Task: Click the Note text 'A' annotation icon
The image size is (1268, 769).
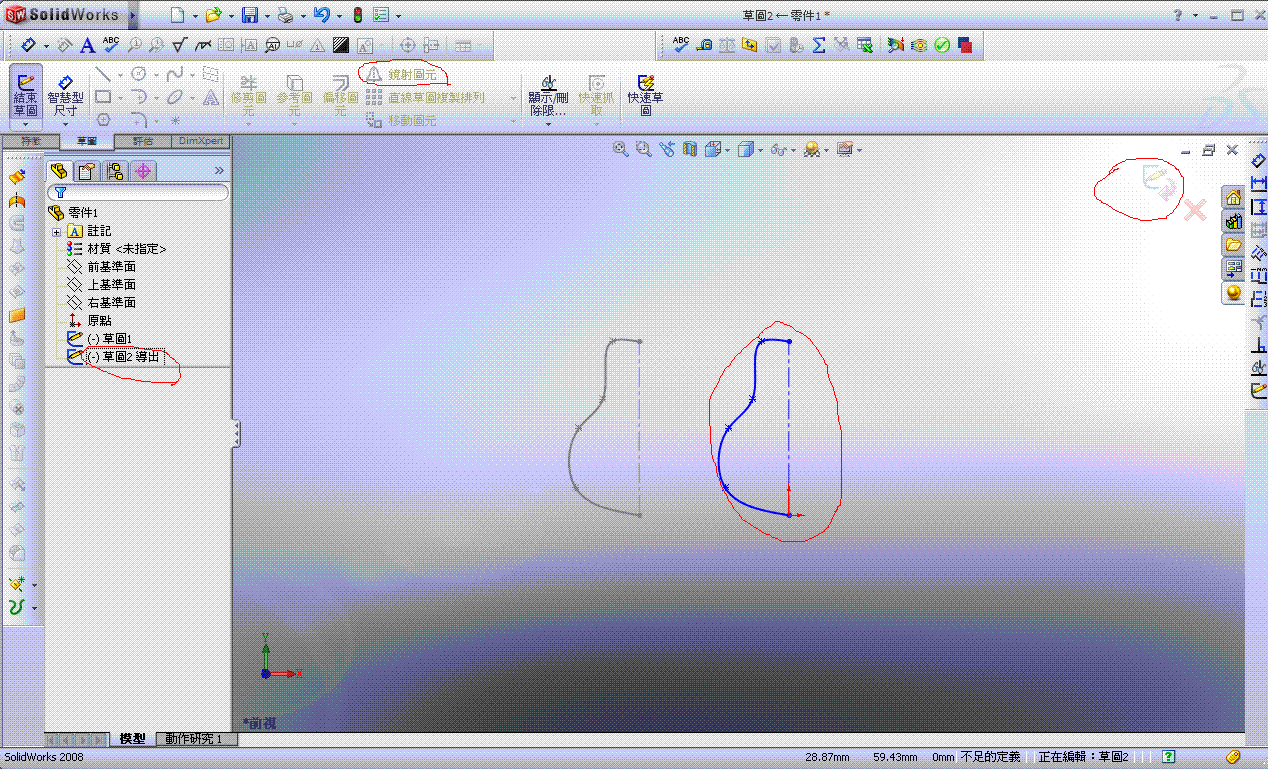Action: click(x=87, y=45)
